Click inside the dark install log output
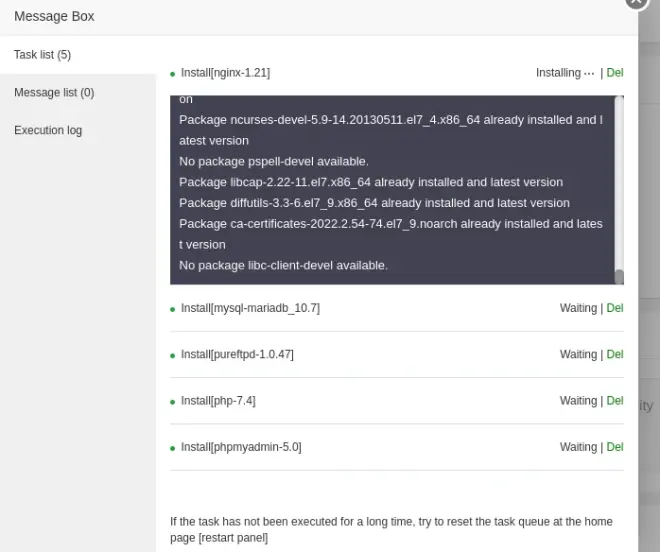 tap(392, 190)
